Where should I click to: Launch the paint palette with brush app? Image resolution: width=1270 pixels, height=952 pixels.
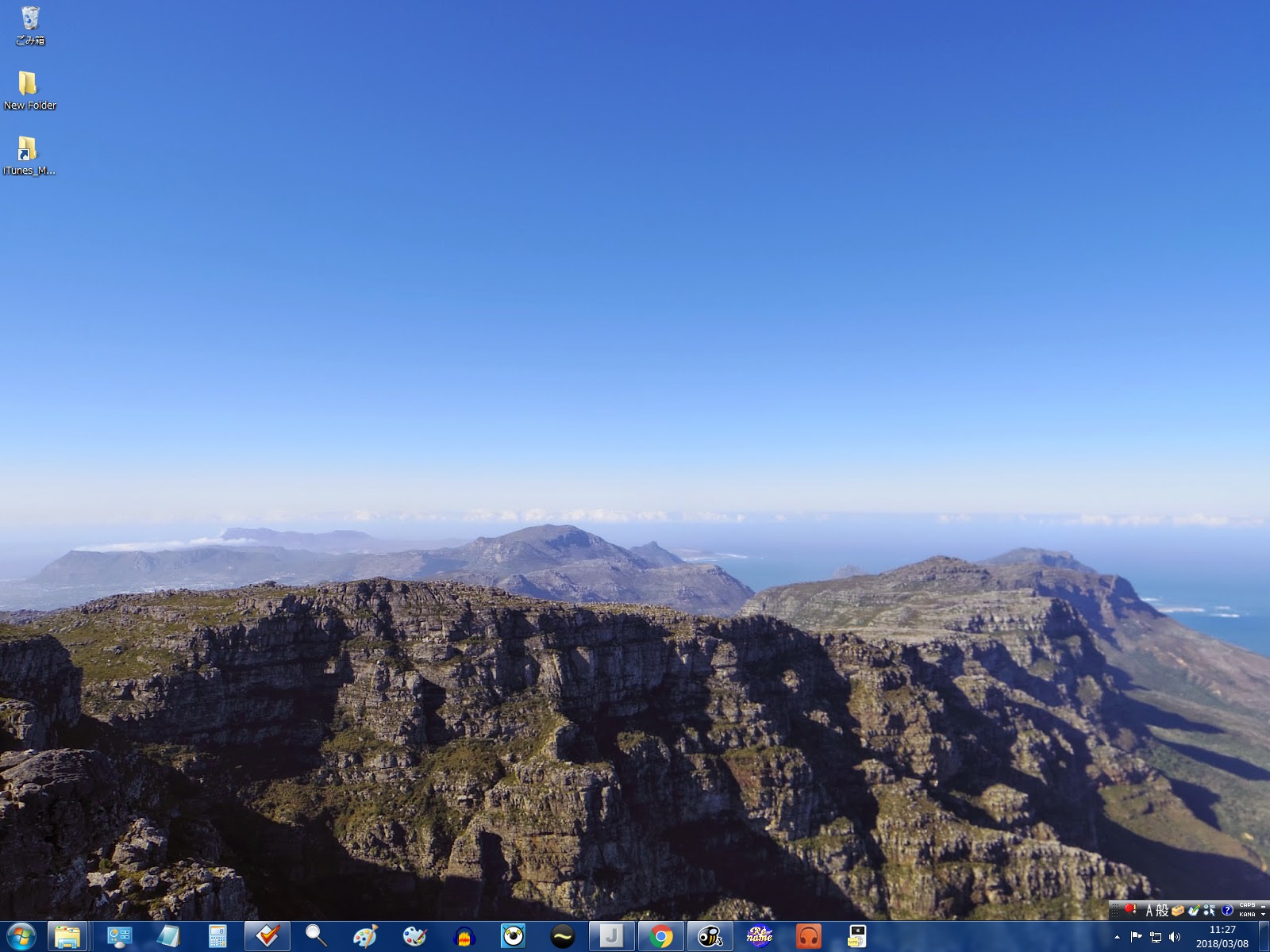click(366, 937)
